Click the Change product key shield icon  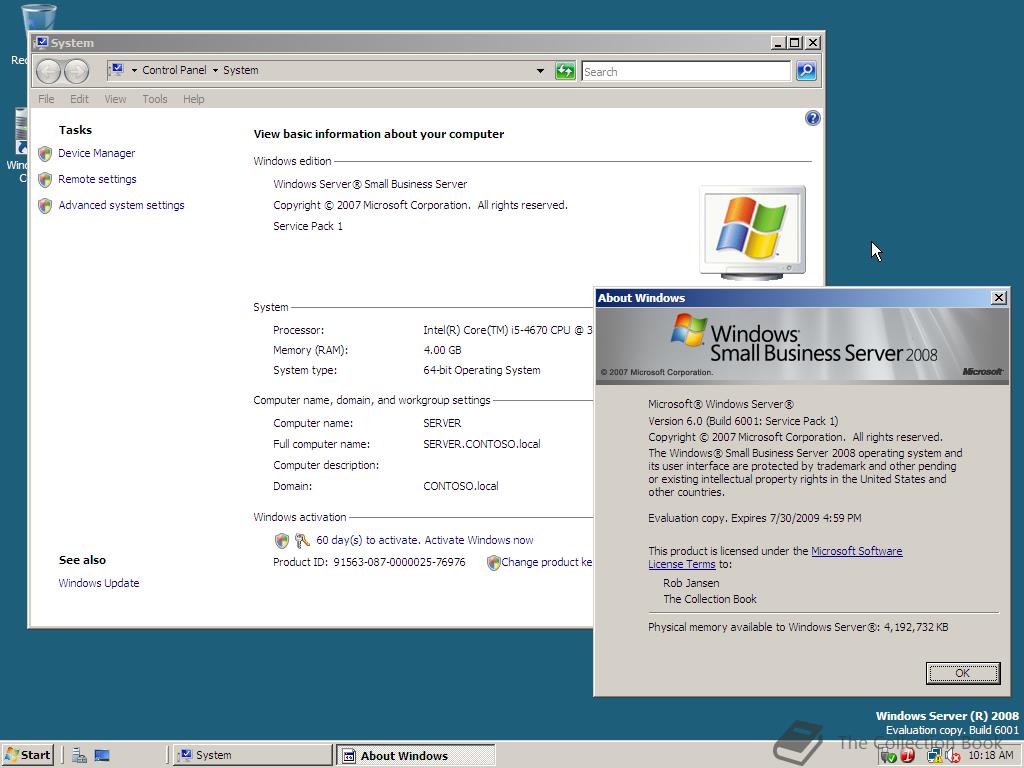click(494, 562)
